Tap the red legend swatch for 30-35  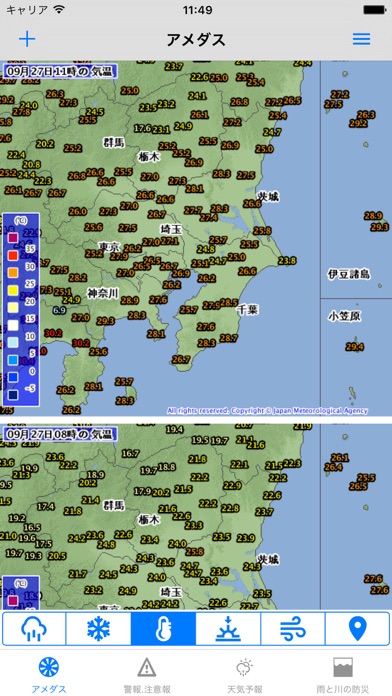coord(13,256)
